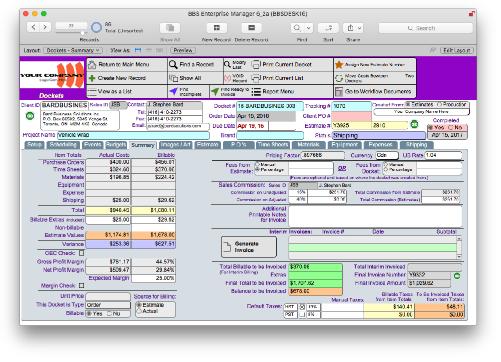This screenshot has height=362, width=501.
Task: Click View as a List icon
Action: [x=92, y=91]
